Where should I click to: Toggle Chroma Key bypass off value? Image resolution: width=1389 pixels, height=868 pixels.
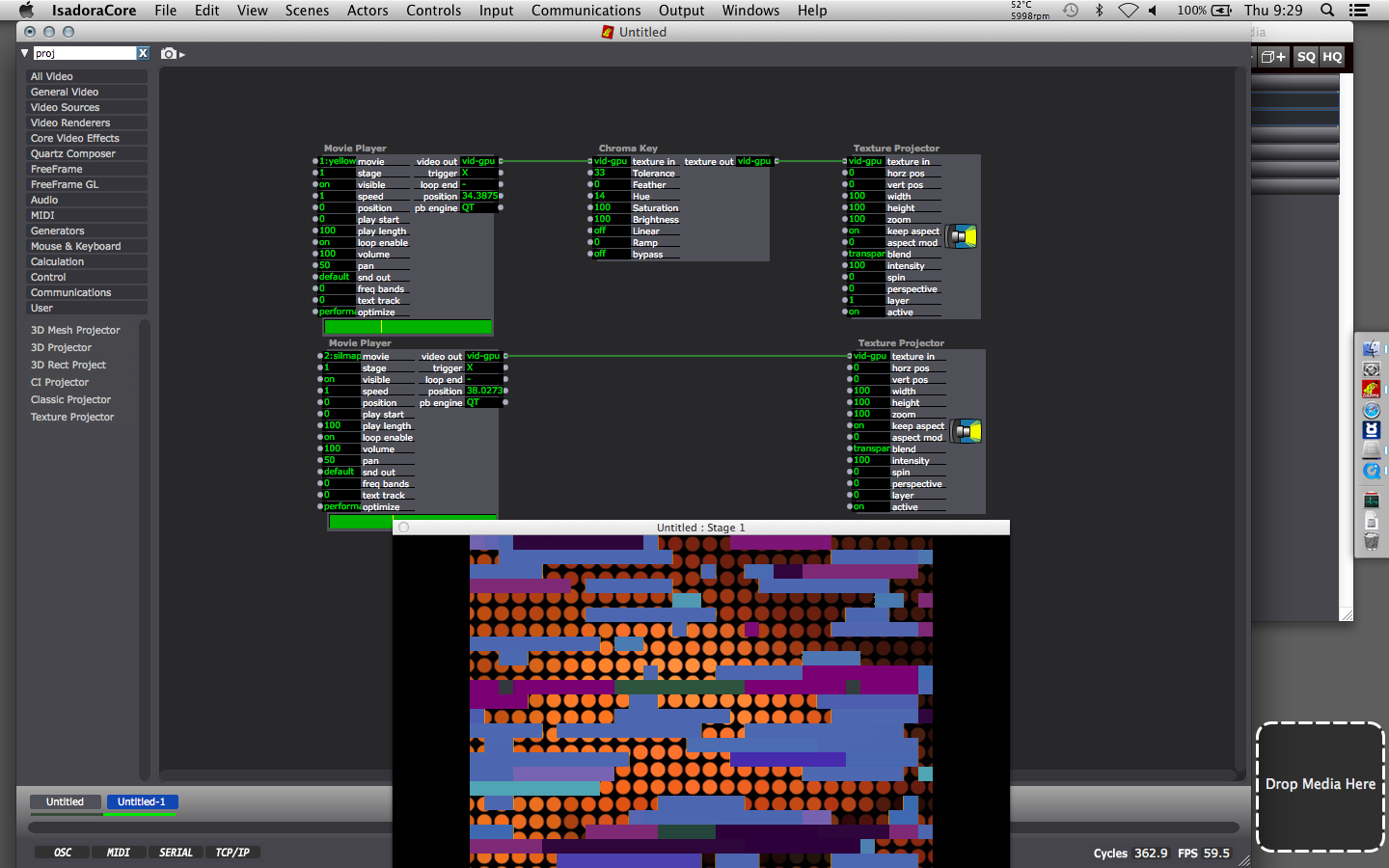tap(612, 255)
